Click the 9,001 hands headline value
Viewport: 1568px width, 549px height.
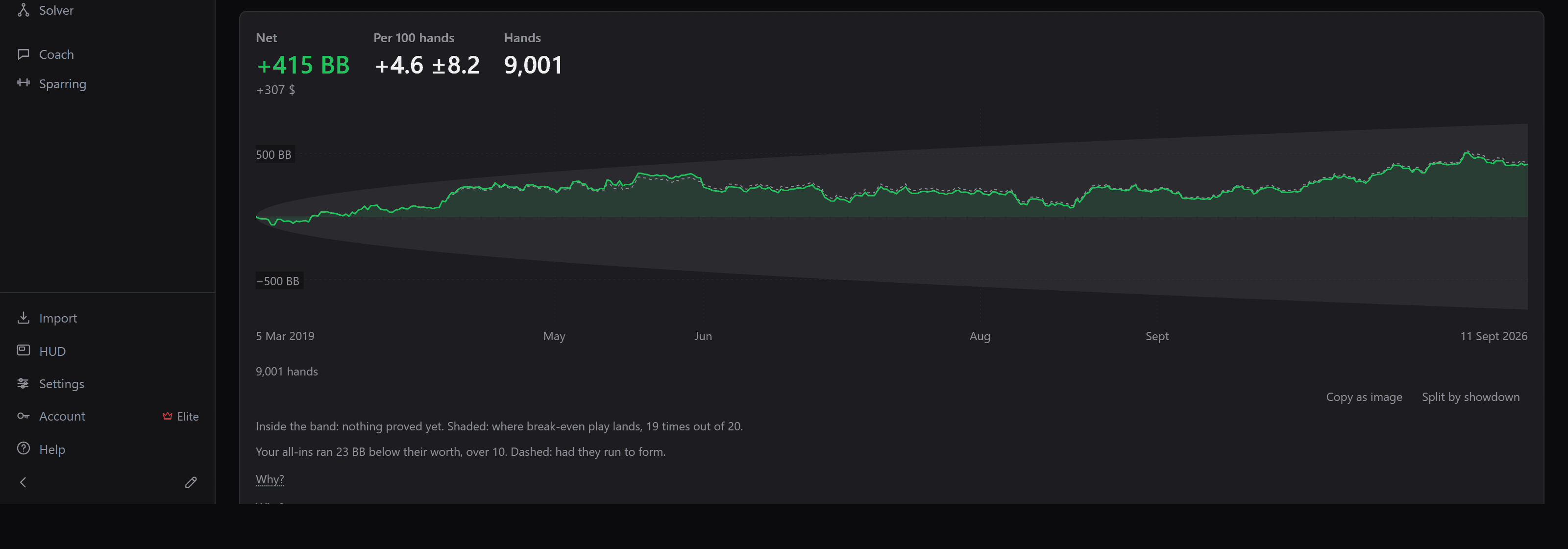(533, 65)
